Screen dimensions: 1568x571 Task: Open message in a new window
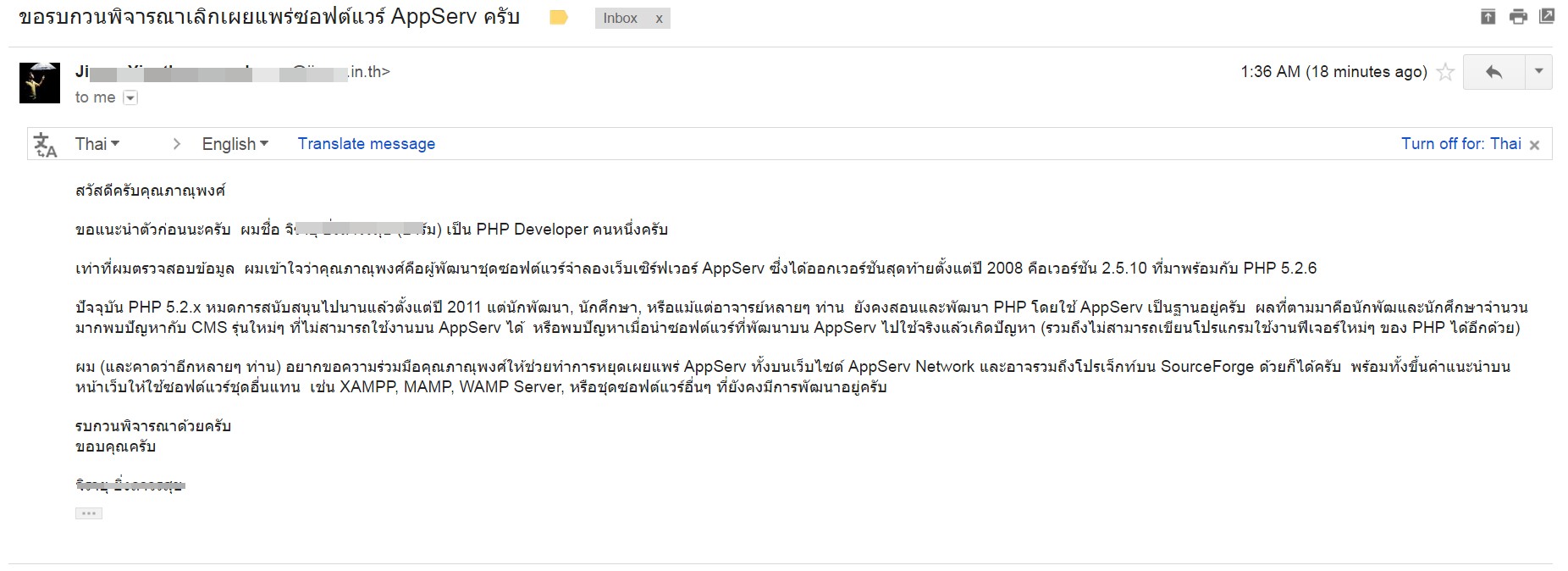[x=1547, y=16]
